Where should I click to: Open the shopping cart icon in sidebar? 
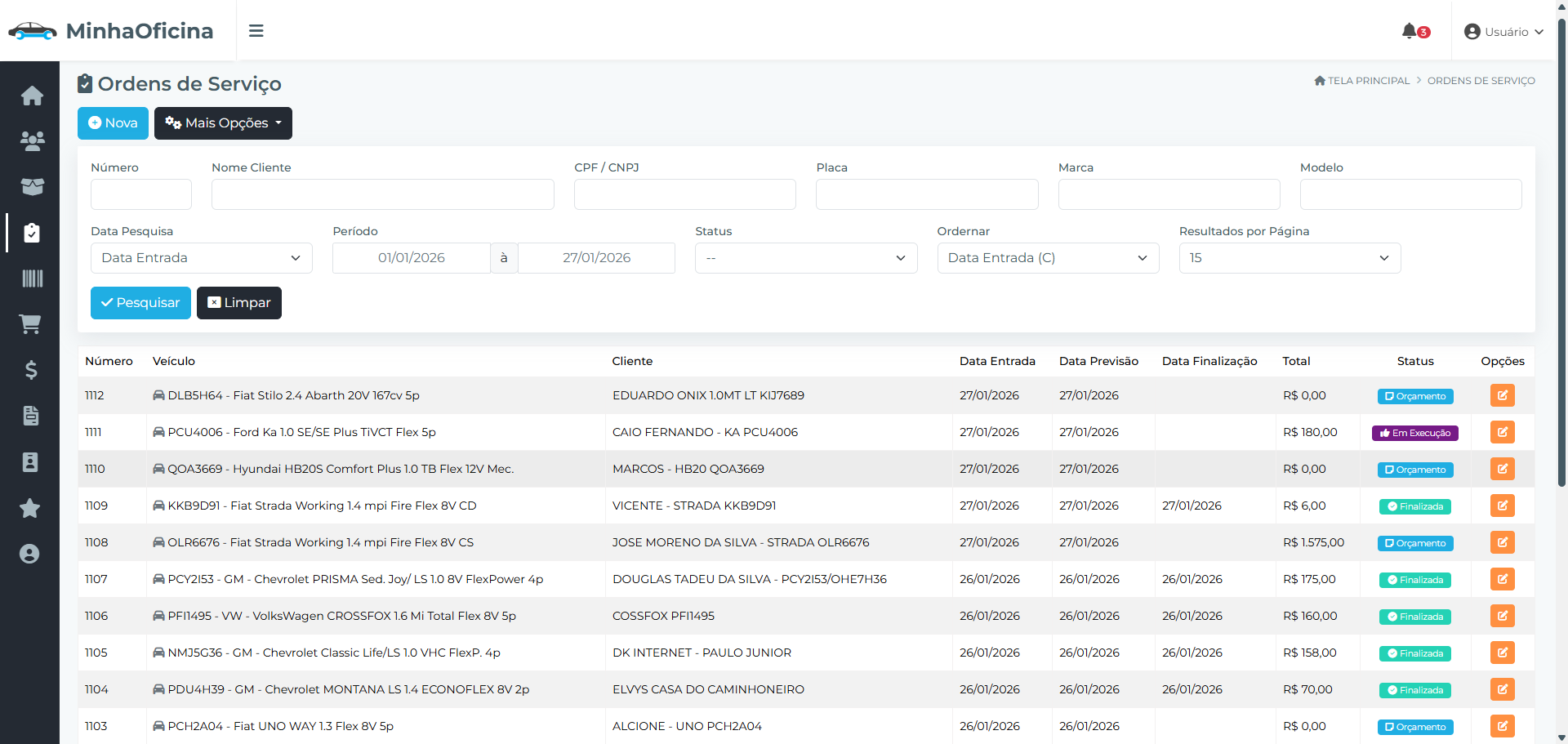30,324
